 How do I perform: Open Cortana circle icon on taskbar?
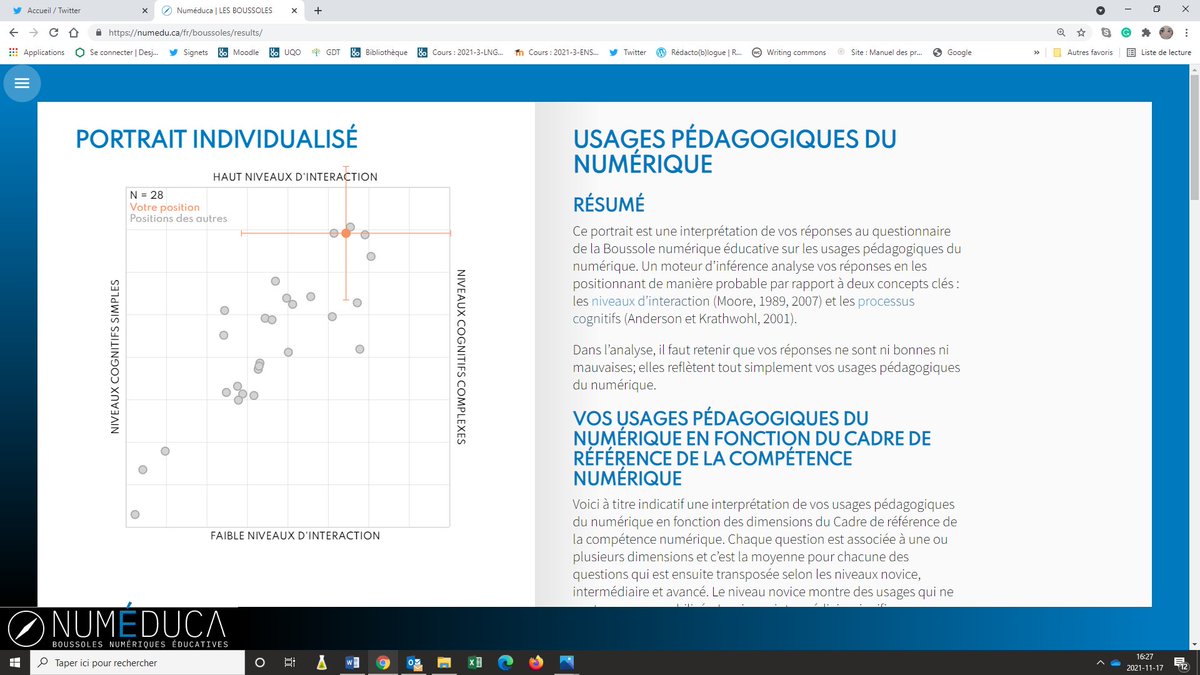[x=260, y=662]
